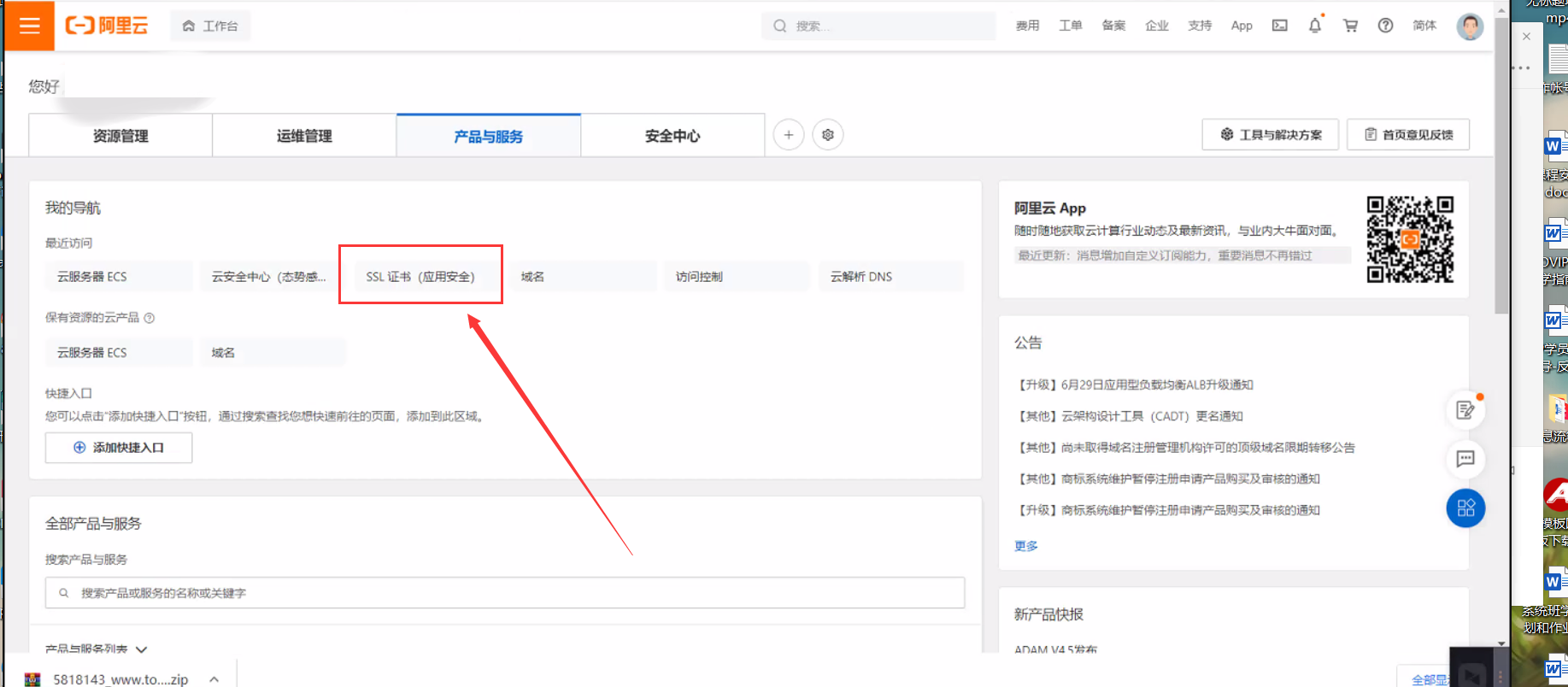Open SSL 证书 (应用安全) shortcut

[x=420, y=277]
